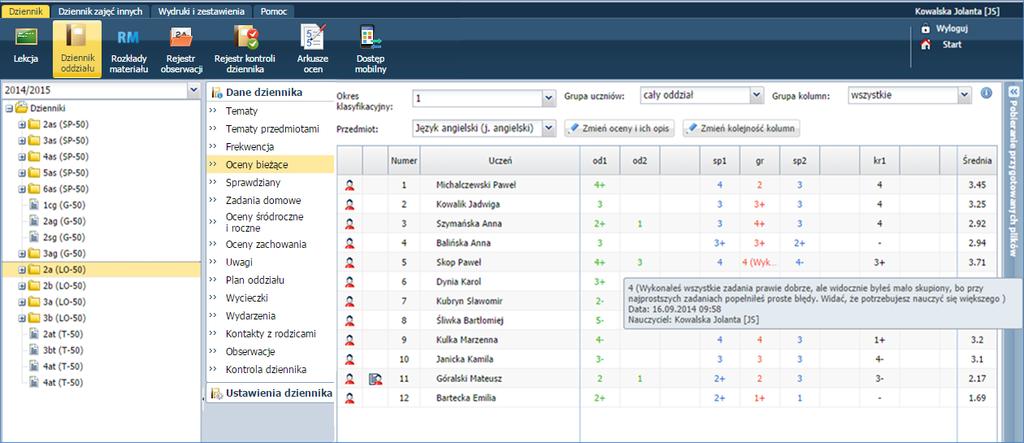Select the 2a (LO-50) journal
The image size is (1024, 443).
(x=64, y=269)
